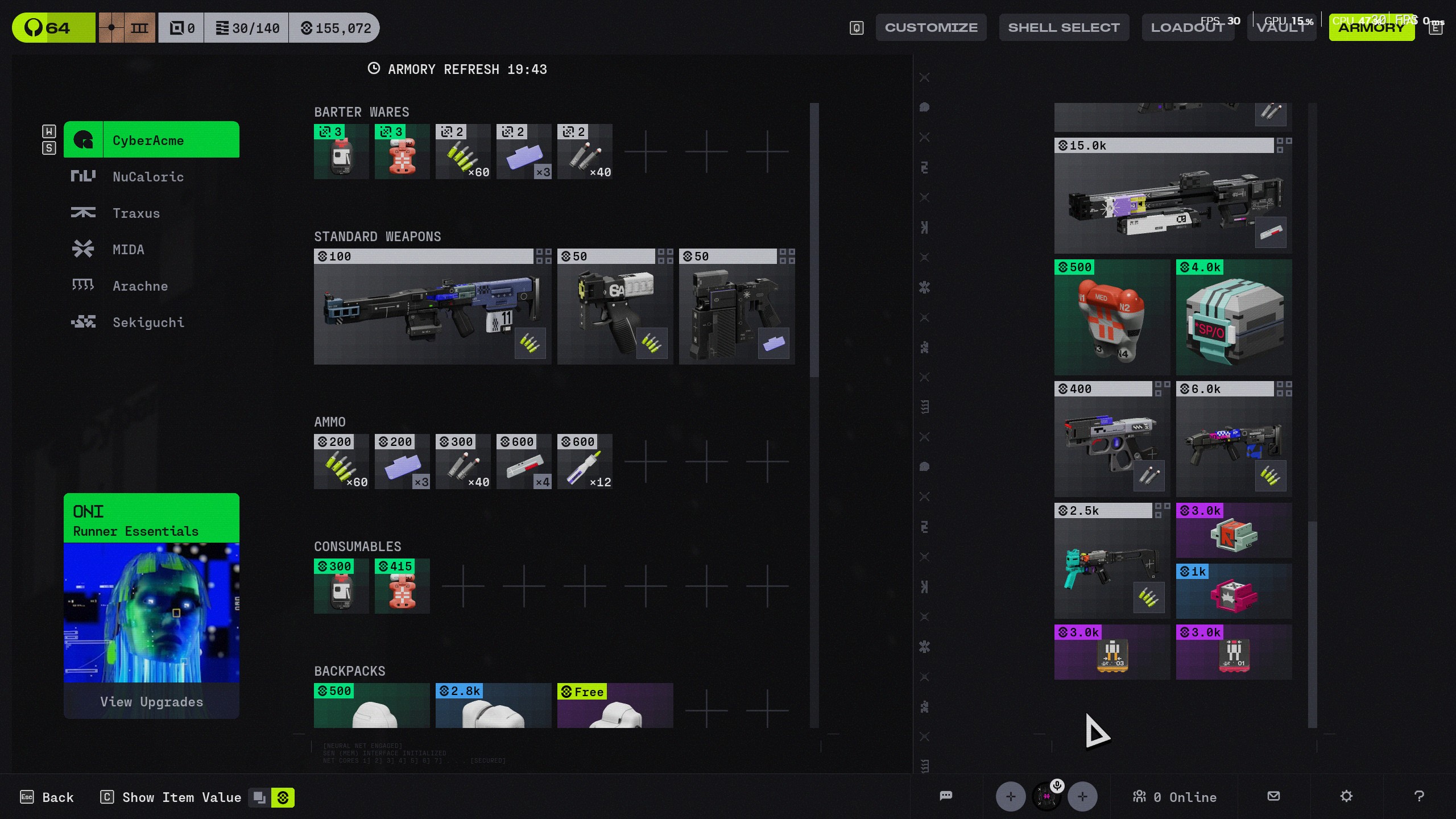
Task: Click the 0 Online friends icon
Action: (x=1139, y=796)
